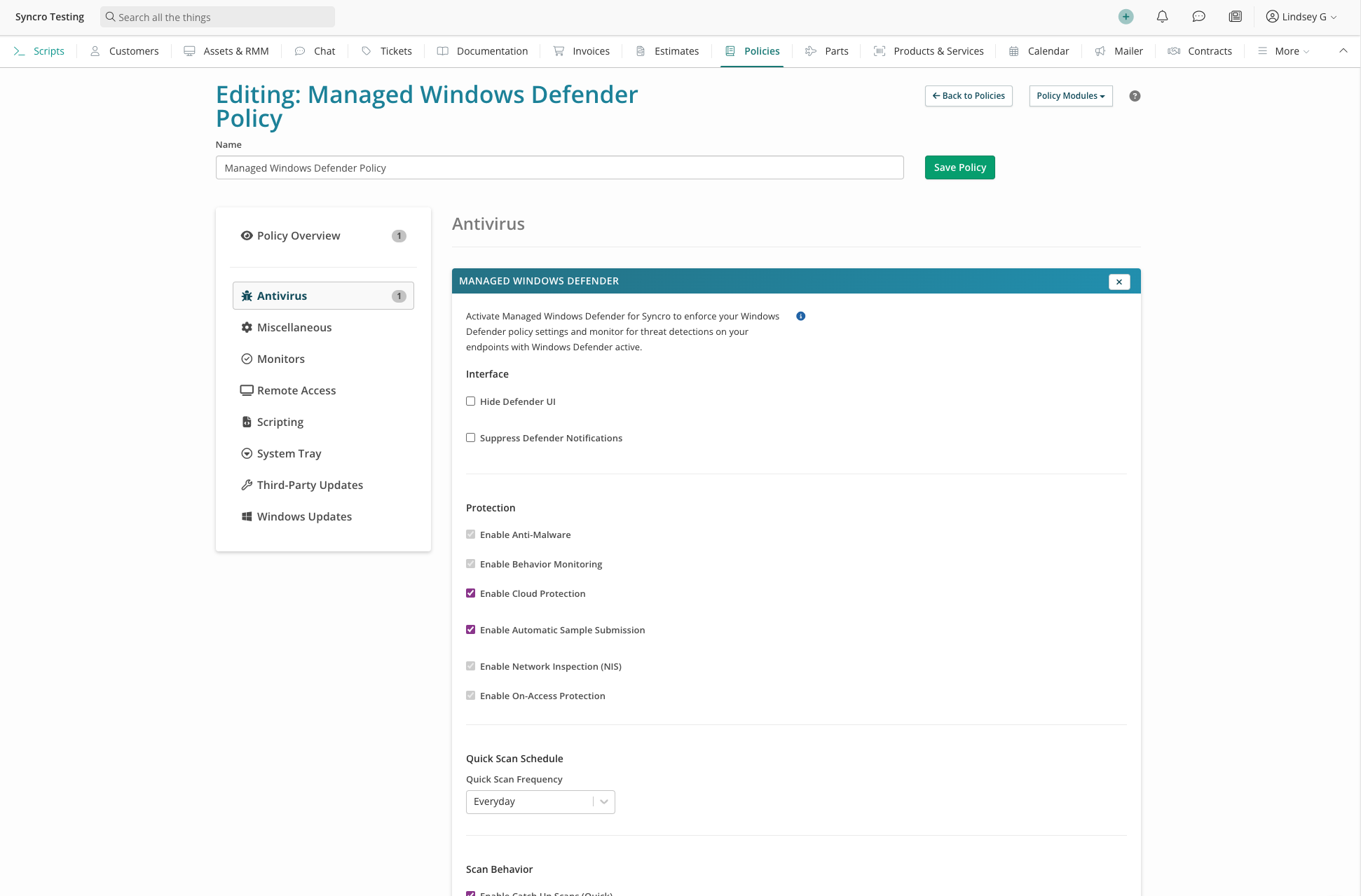This screenshot has height=896, width=1361.
Task: Click the Save Policy button
Action: [959, 167]
